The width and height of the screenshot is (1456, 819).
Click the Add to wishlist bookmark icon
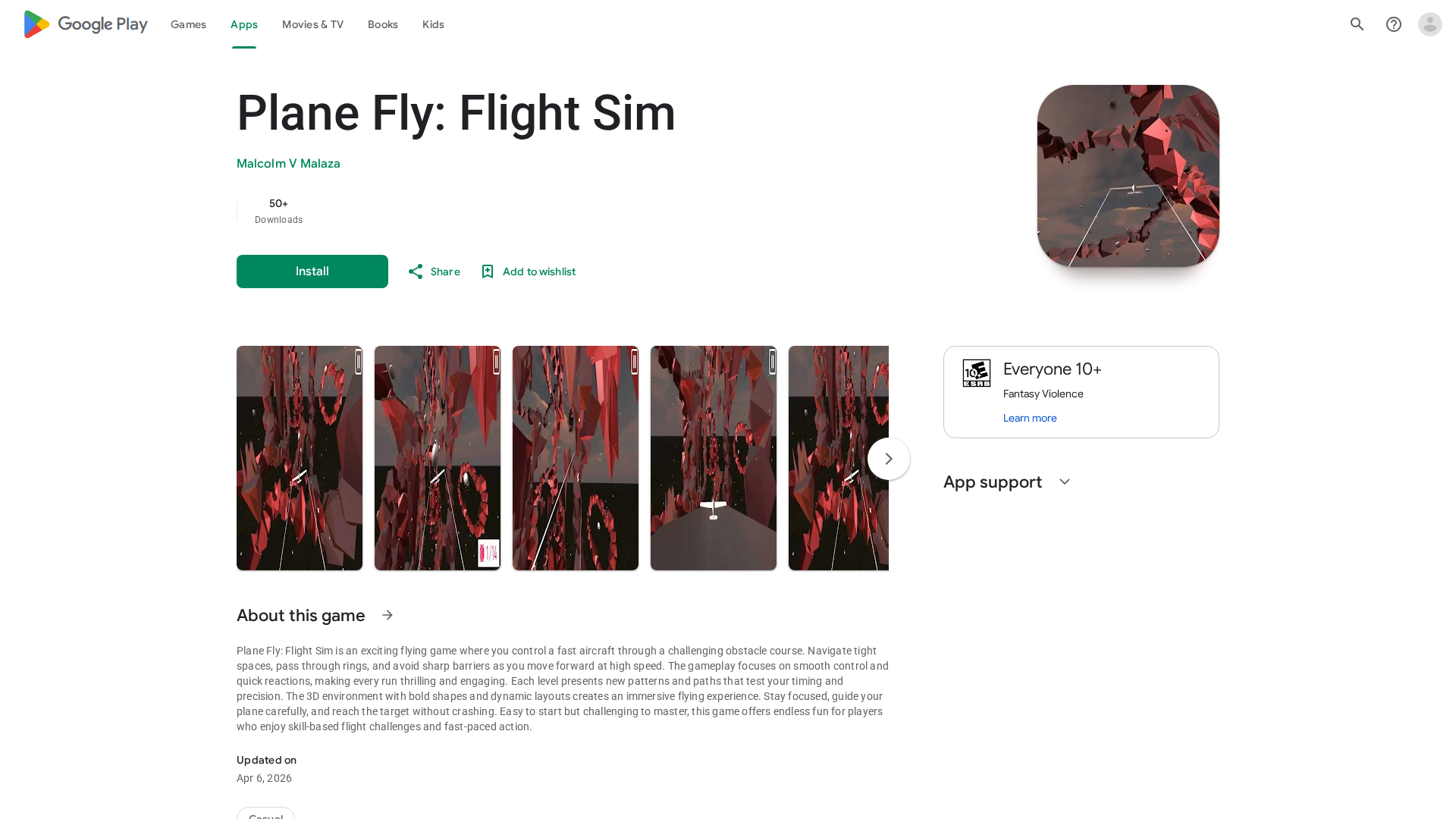coord(488,271)
